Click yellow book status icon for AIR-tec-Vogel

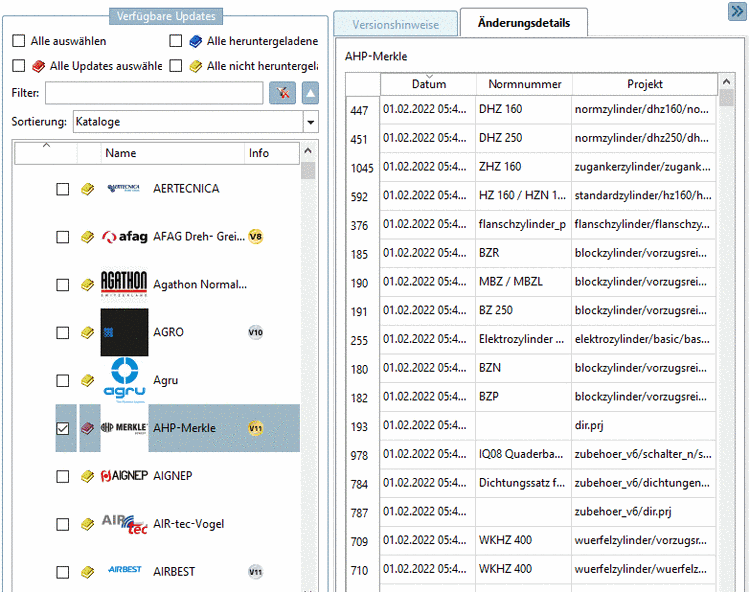[88, 524]
